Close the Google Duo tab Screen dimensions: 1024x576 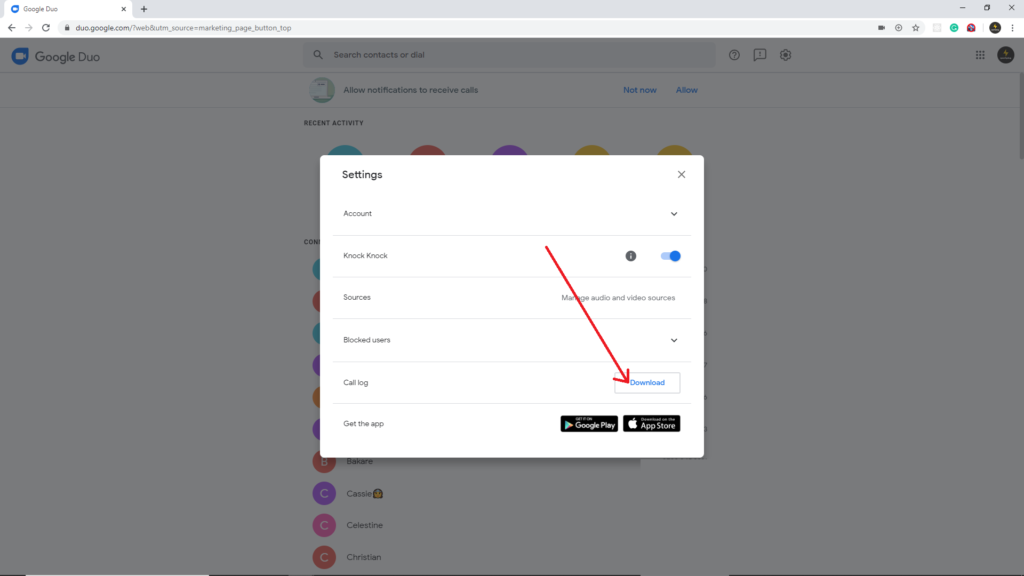pyautogui.click(x=123, y=9)
